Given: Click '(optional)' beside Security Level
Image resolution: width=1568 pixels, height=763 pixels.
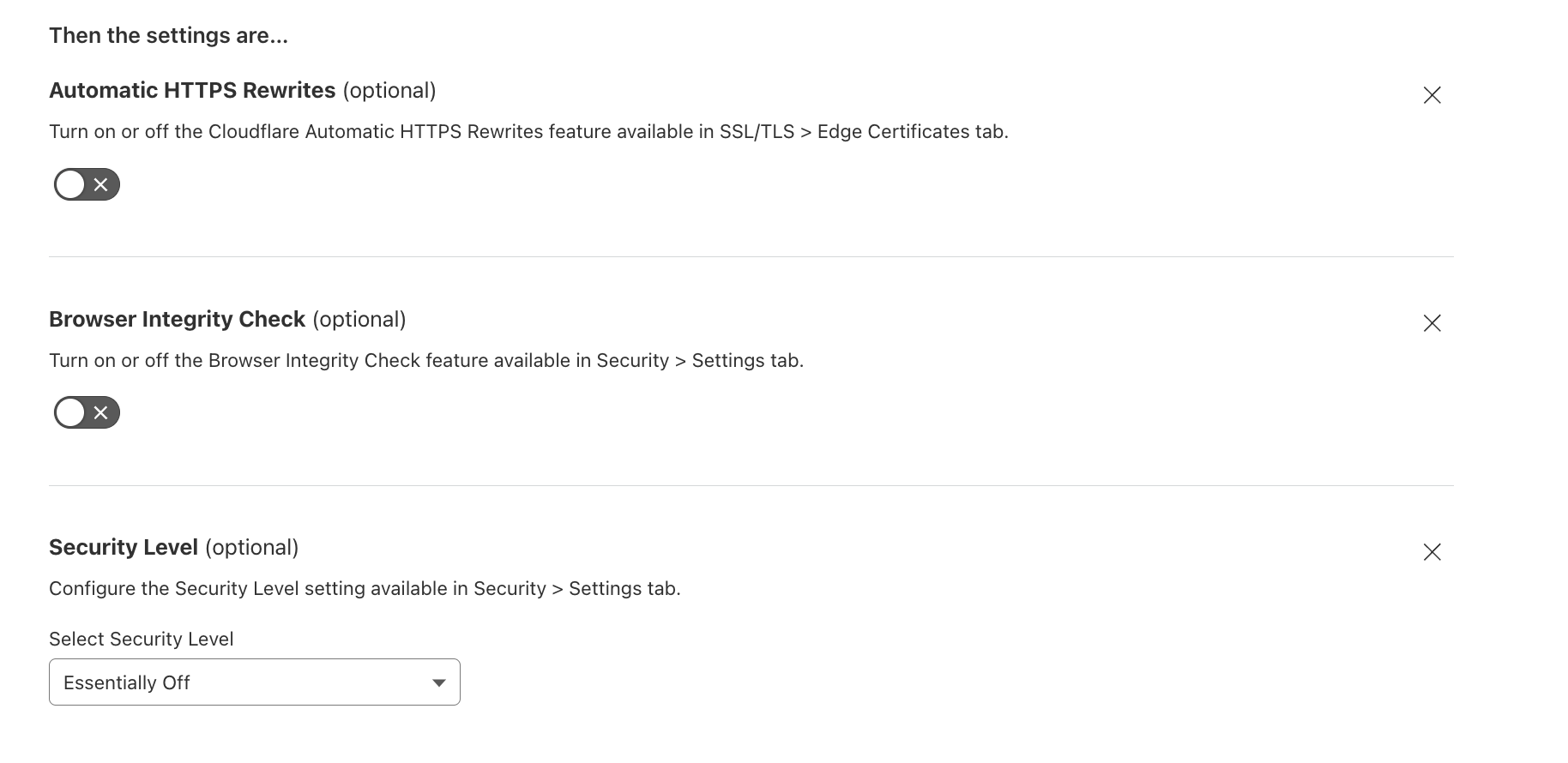Looking at the screenshot, I should point(252,548).
